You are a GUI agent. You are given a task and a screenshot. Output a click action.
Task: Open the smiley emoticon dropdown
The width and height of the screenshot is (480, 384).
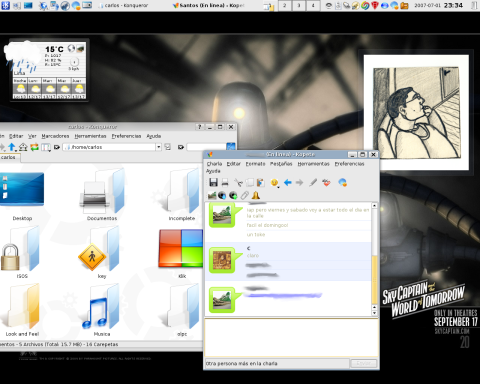[x=275, y=183]
